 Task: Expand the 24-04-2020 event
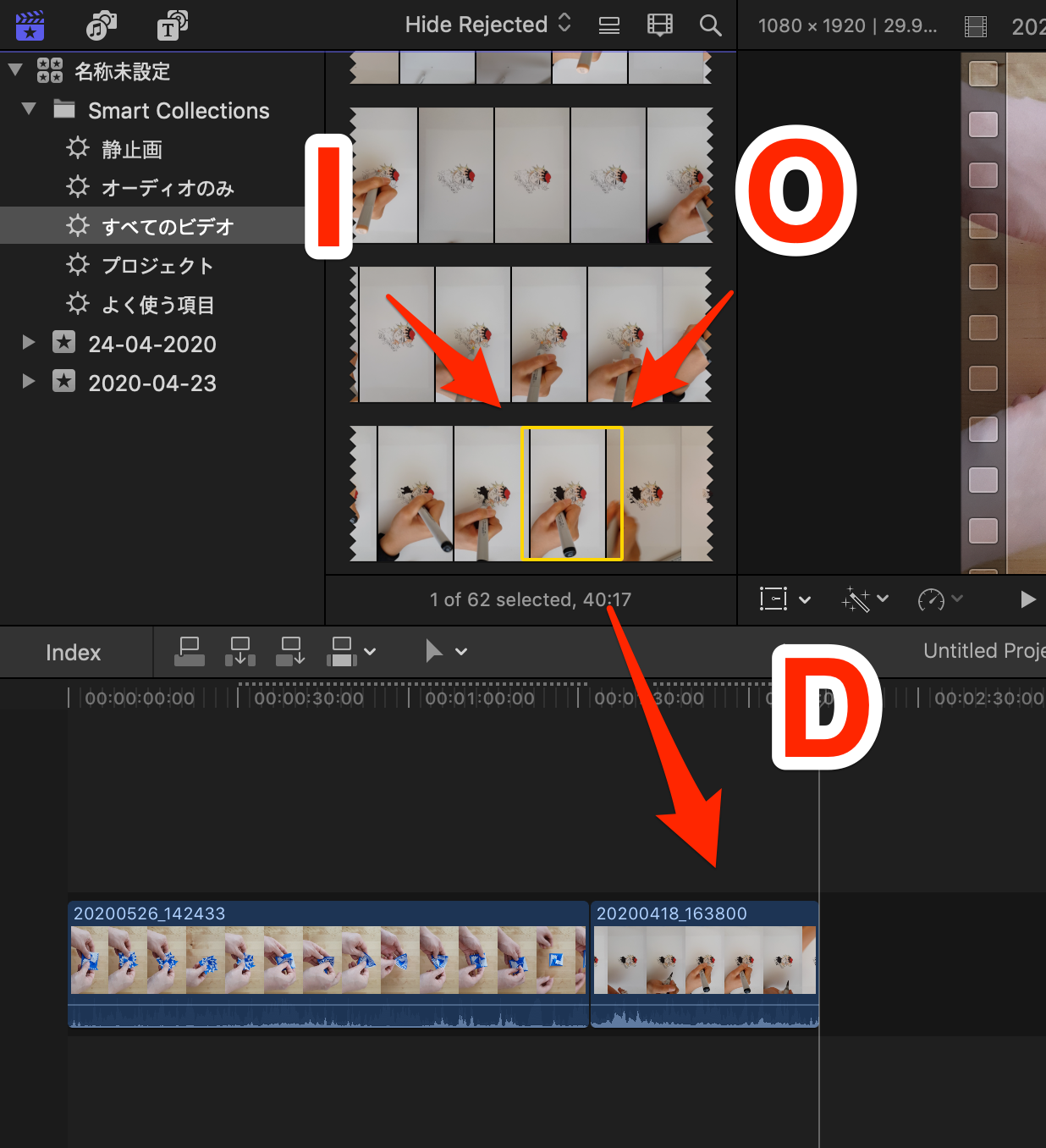click(29, 343)
